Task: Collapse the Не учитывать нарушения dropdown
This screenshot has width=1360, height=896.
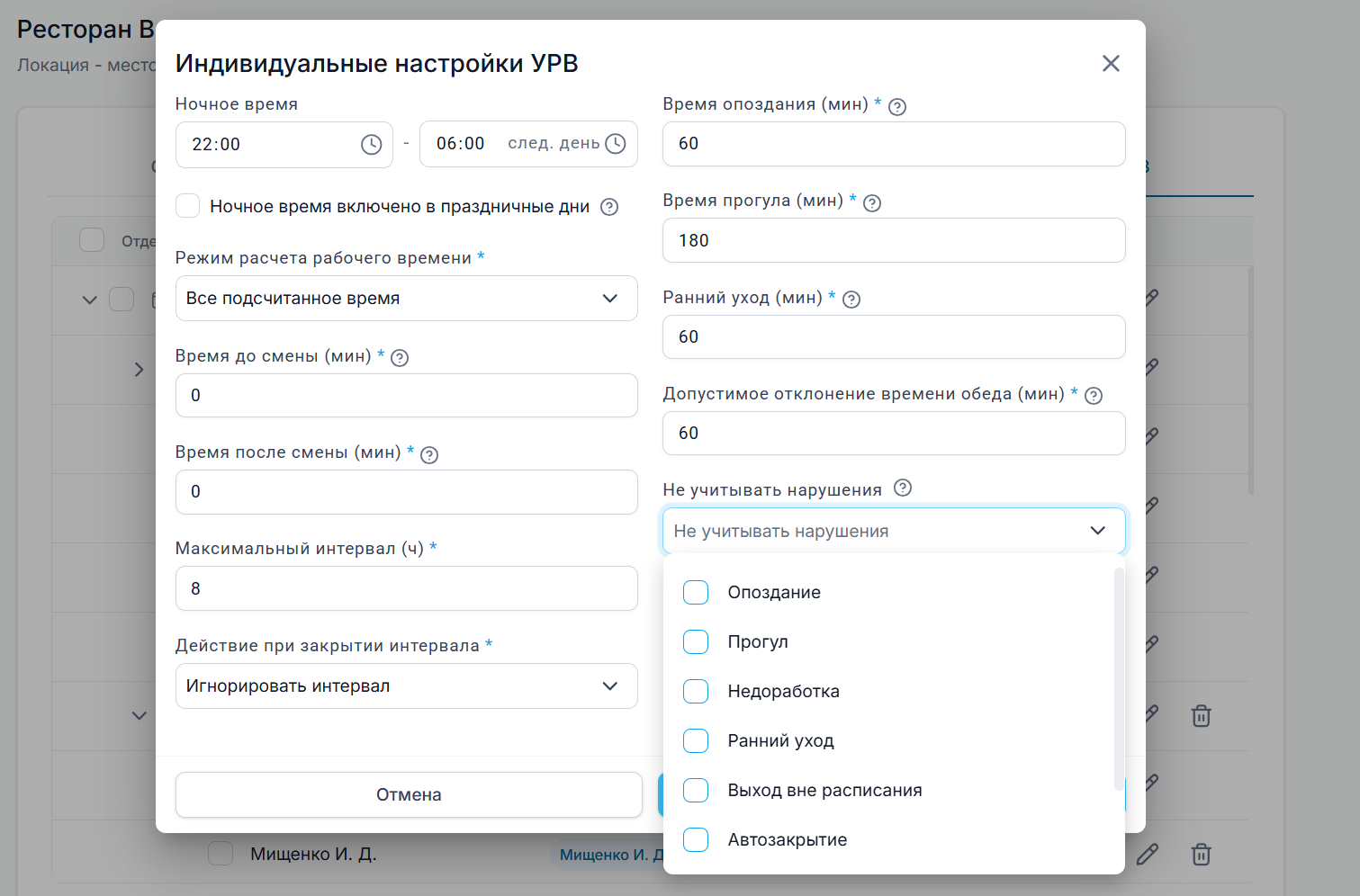Action: (1097, 531)
